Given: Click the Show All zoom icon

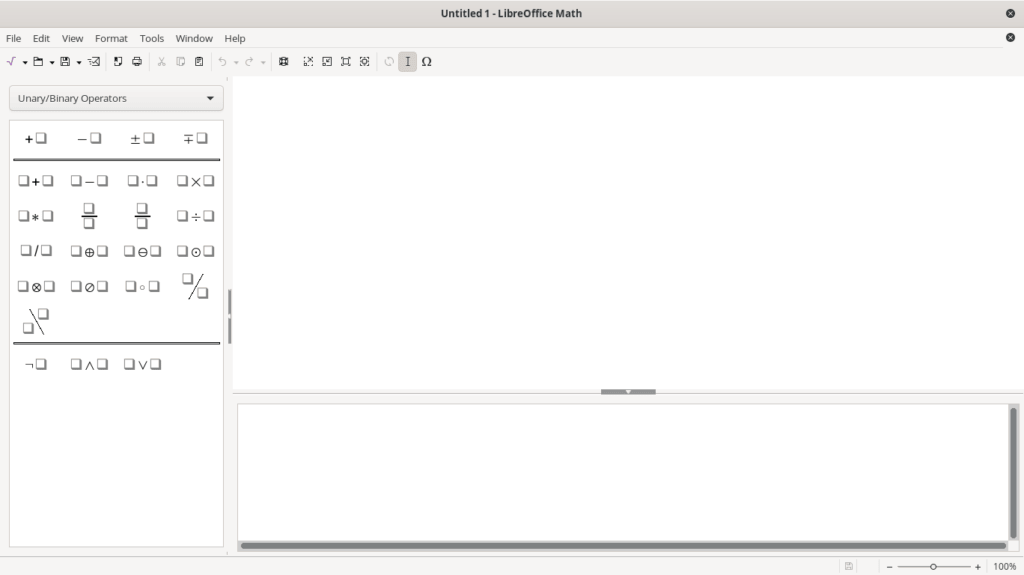Looking at the screenshot, I should pyautogui.click(x=345, y=62).
